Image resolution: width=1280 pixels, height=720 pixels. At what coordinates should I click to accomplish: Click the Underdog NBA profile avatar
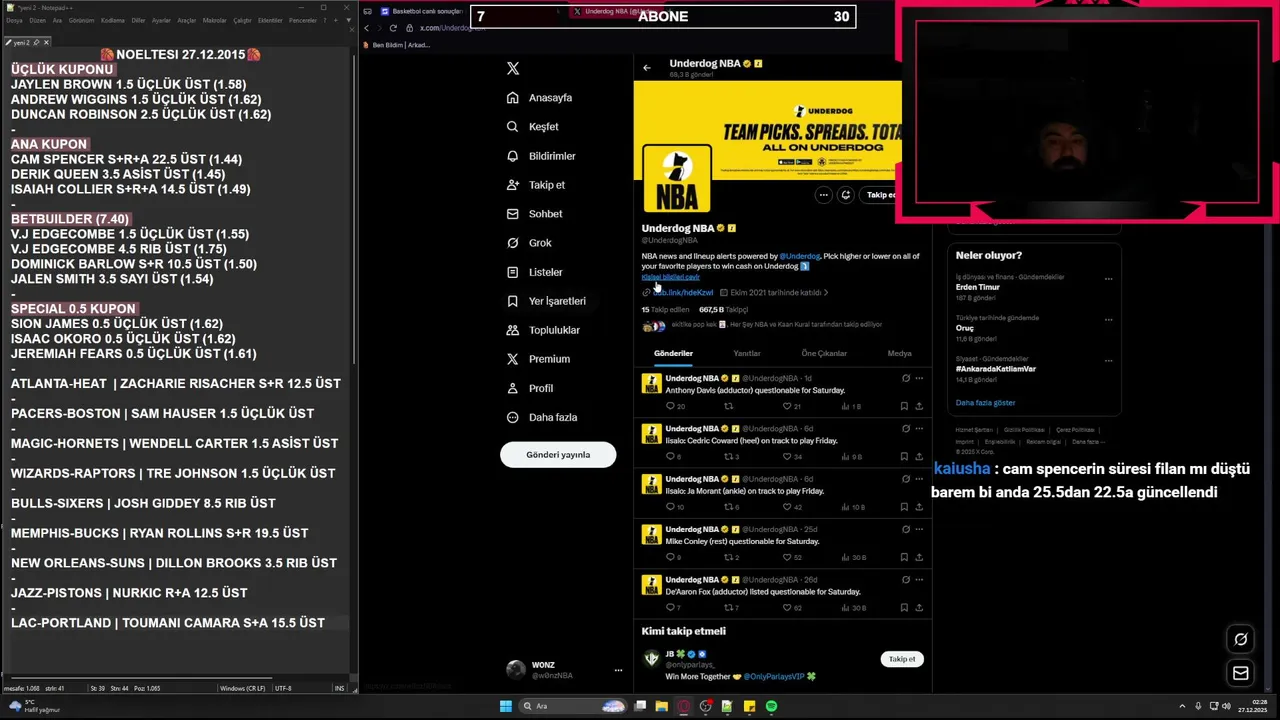tap(677, 179)
